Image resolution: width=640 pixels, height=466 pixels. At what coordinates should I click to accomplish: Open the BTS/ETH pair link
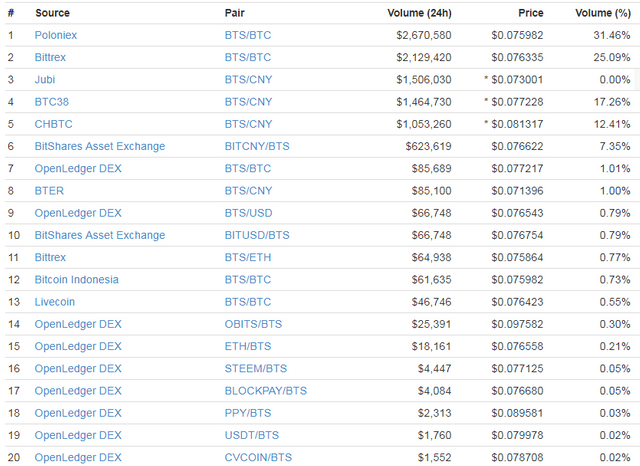click(248, 257)
